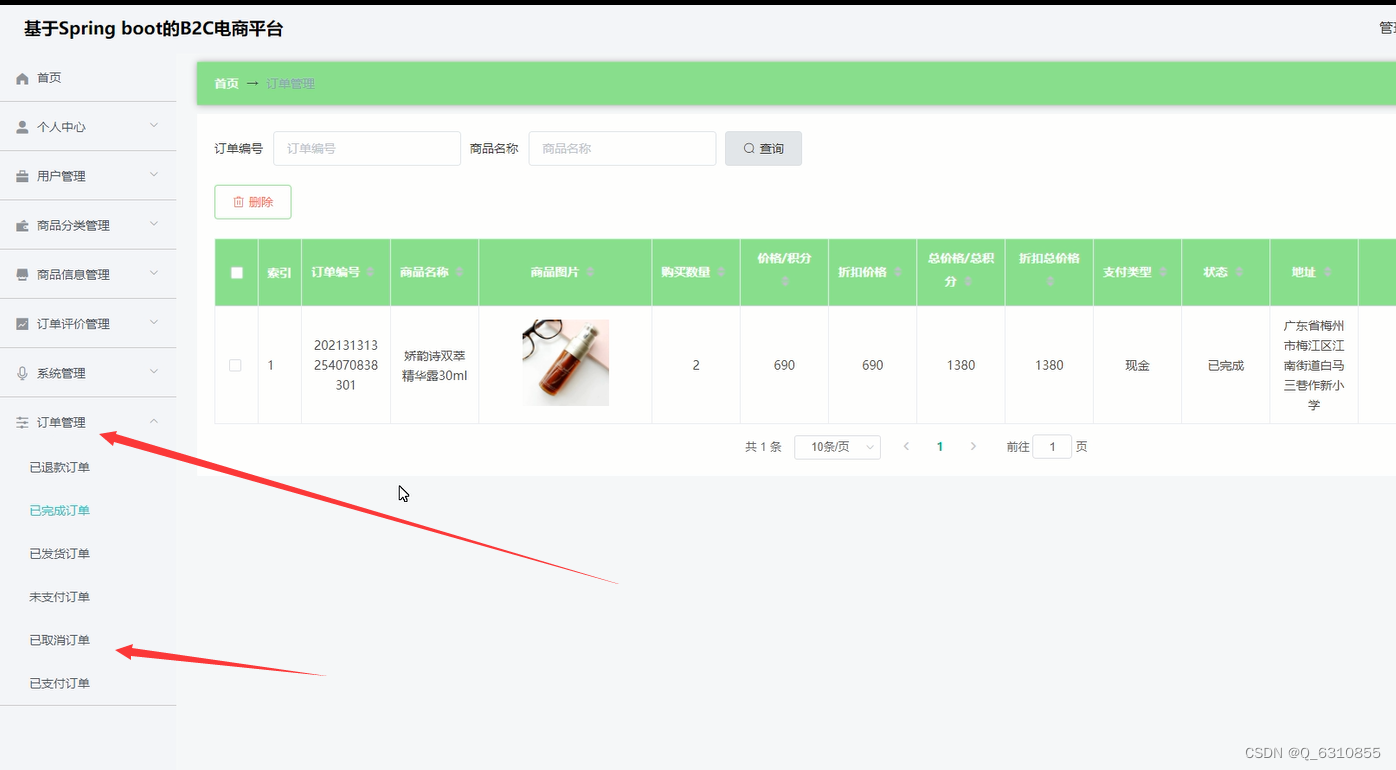Click the 娇韵诗双萃精华露30ml product name cell
Image resolution: width=1396 pixels, height=770 pixels.
click(435, 366)
